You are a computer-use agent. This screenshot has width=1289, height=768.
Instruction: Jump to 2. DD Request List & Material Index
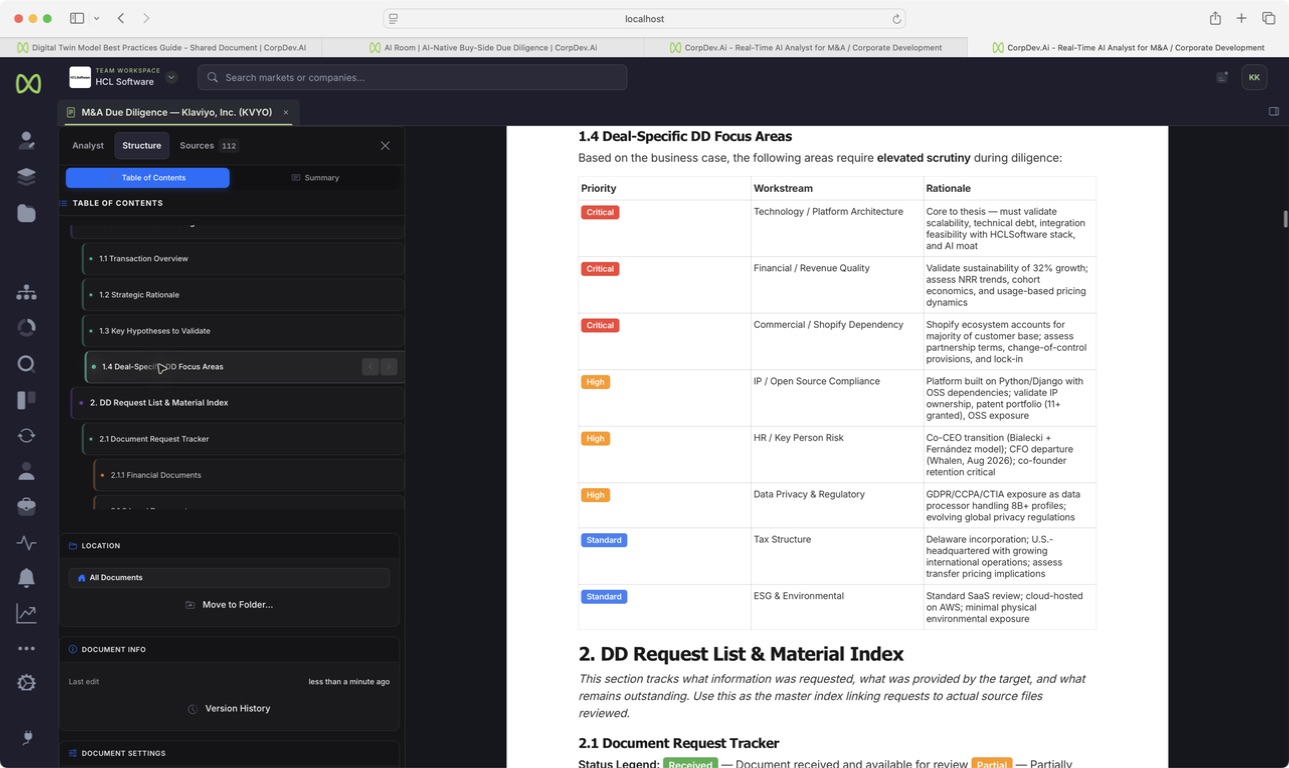tap(237, 403)
